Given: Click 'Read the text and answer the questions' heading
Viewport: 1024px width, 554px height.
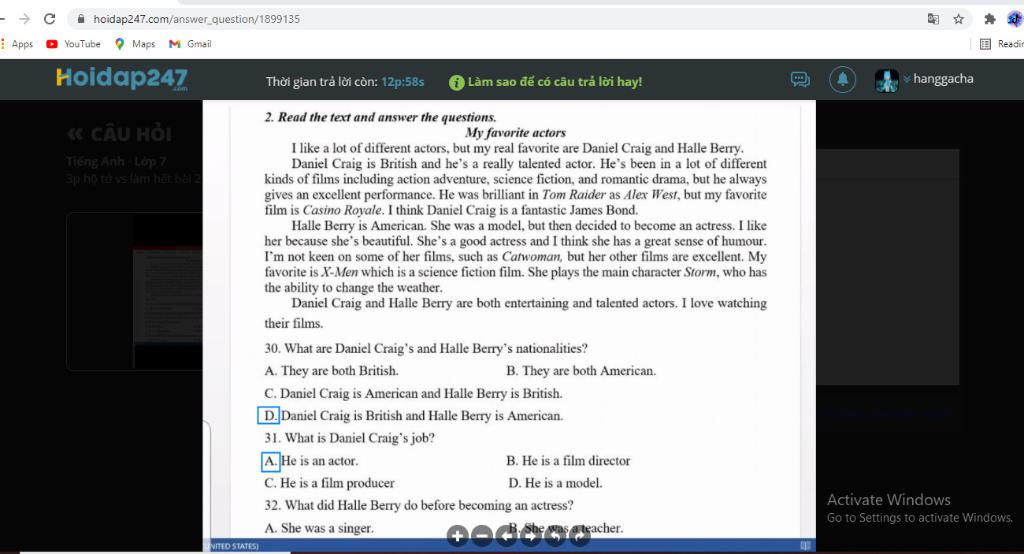Looking at the screenshot, I should [380, 117].
